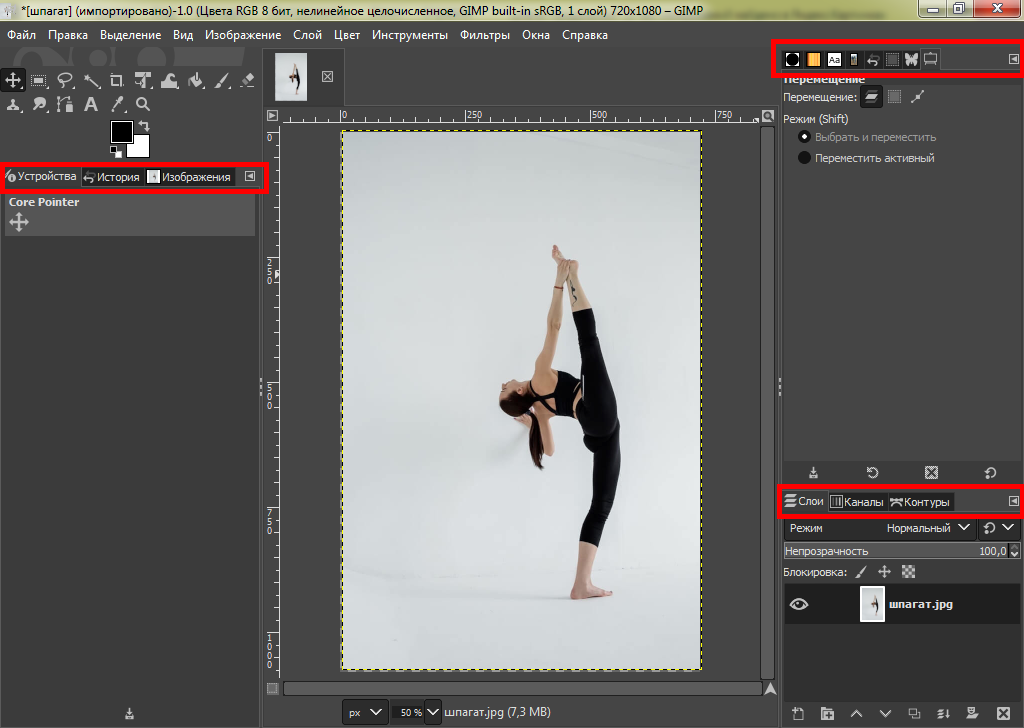Screen dimensions: 1024x728
Task: Activate the Zoom magnifier tool
Action: (x=143, y=104)
